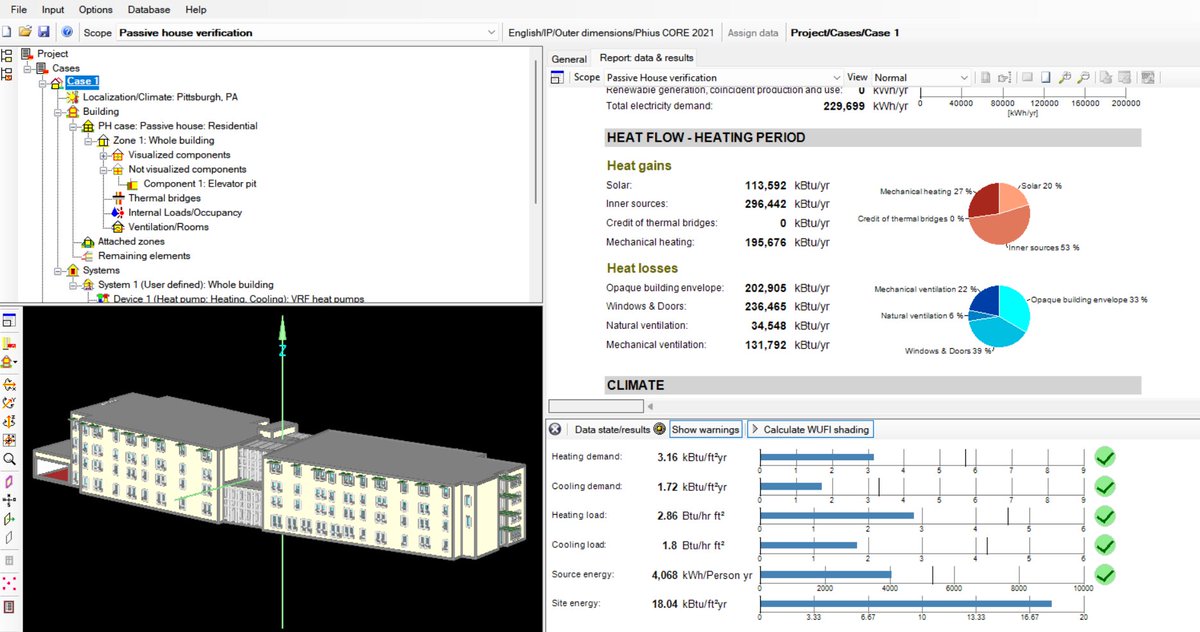This screenshot has height=632, width=1200.
Task: Open the Database menu
Action: (x=148, y=9)
